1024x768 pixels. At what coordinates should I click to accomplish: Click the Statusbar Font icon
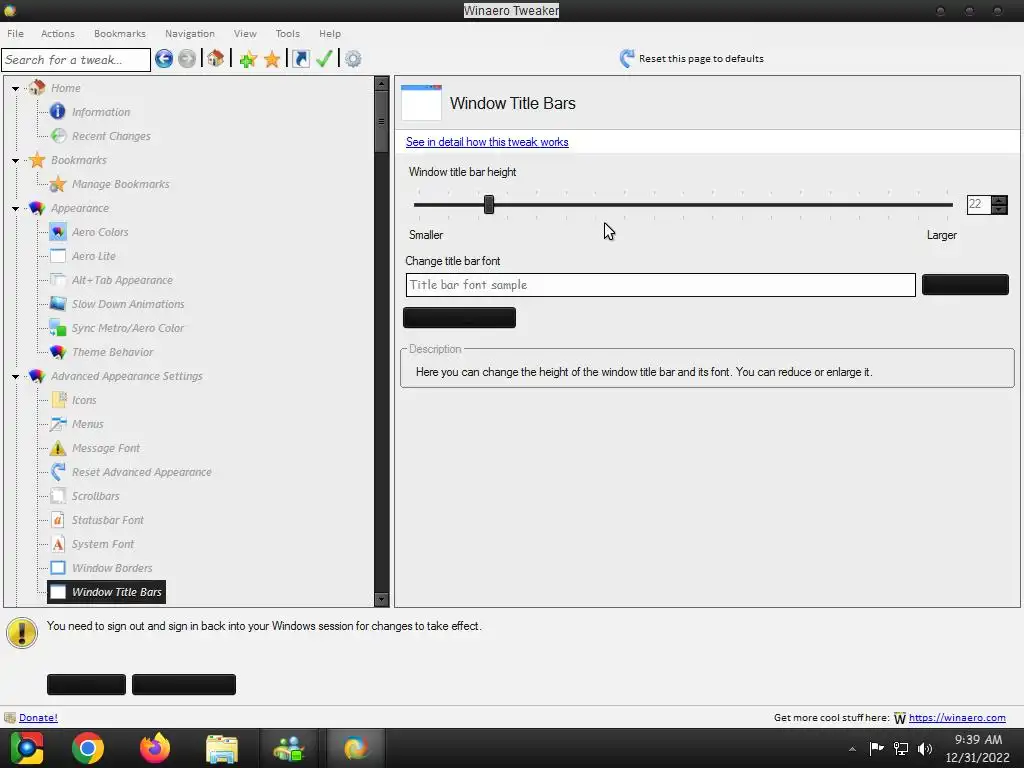(x=57, y=520)
